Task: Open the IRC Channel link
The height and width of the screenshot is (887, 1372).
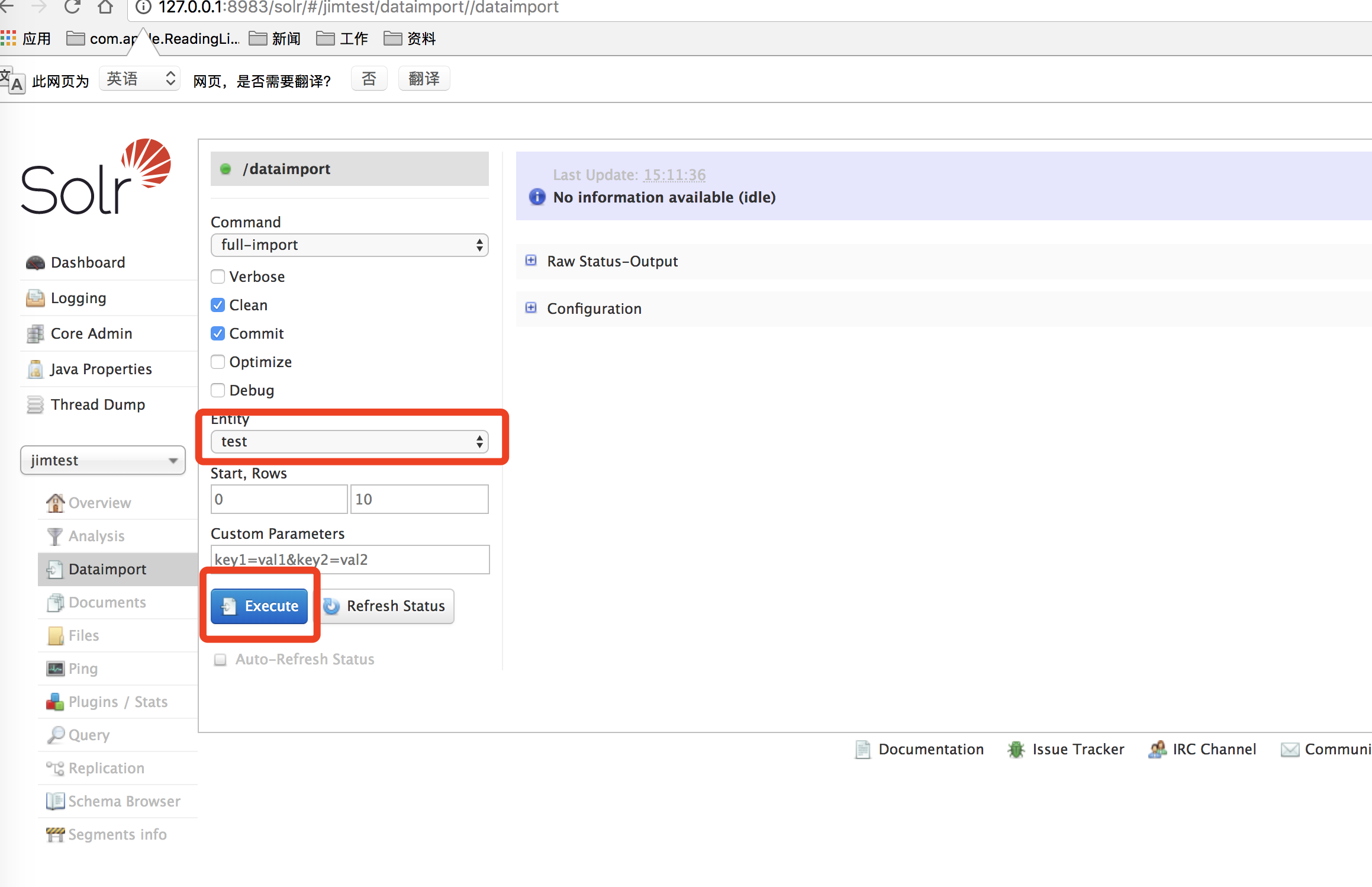Action: [1215, 749]
